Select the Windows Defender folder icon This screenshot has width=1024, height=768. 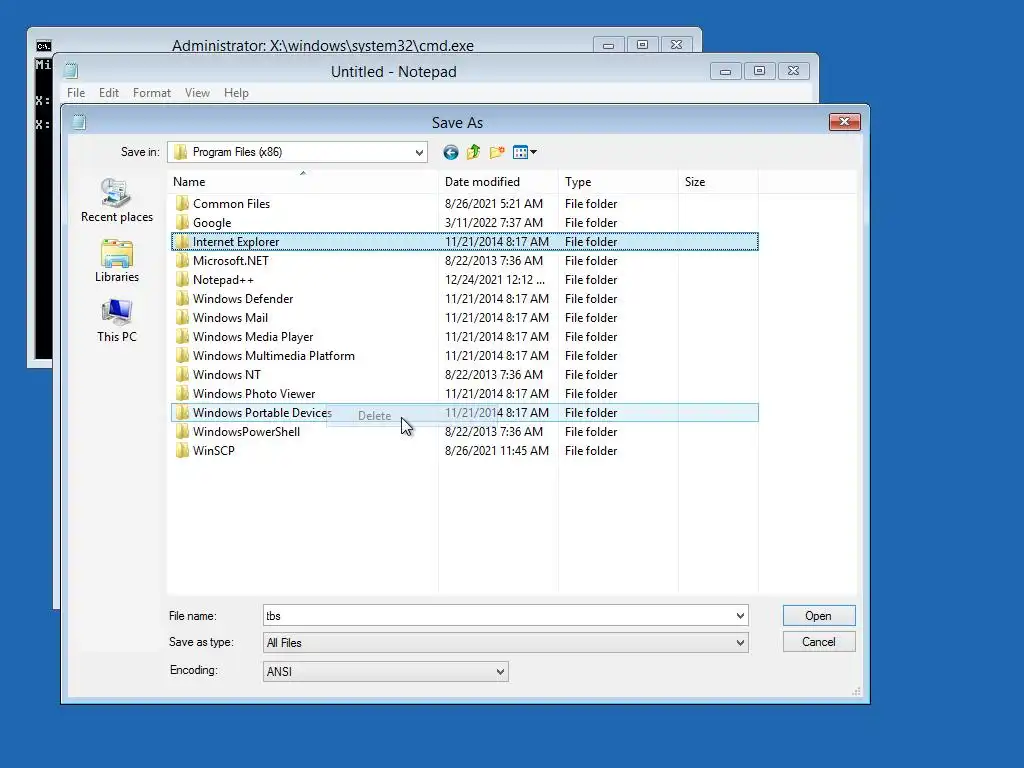click(x=182, y=298)
